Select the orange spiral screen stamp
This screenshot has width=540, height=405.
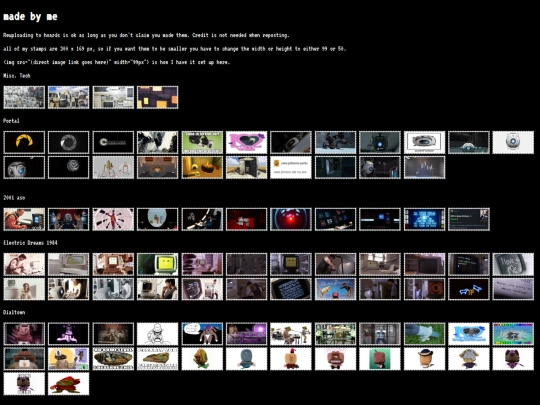point(424,289)
